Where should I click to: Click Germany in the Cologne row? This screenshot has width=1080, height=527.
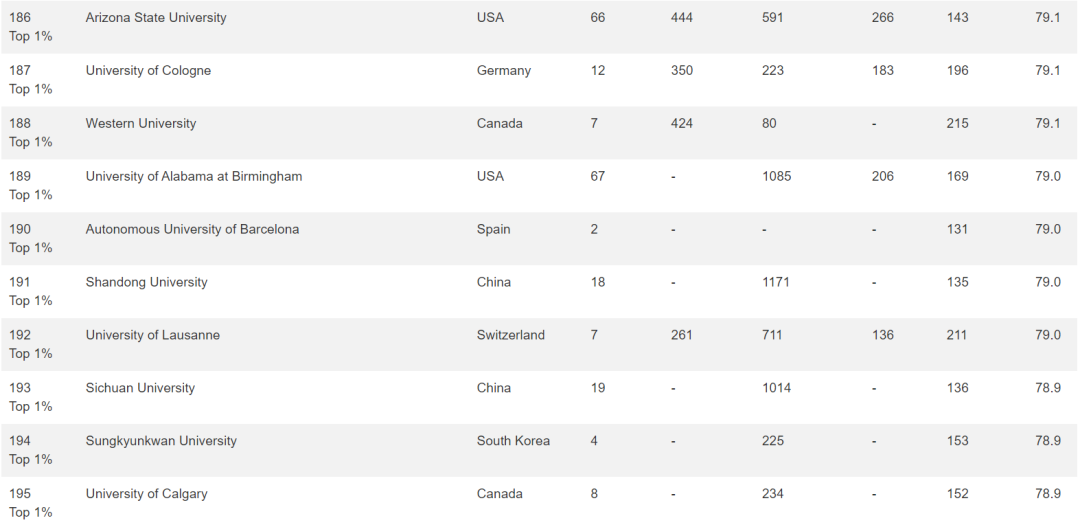coord(503,71)
